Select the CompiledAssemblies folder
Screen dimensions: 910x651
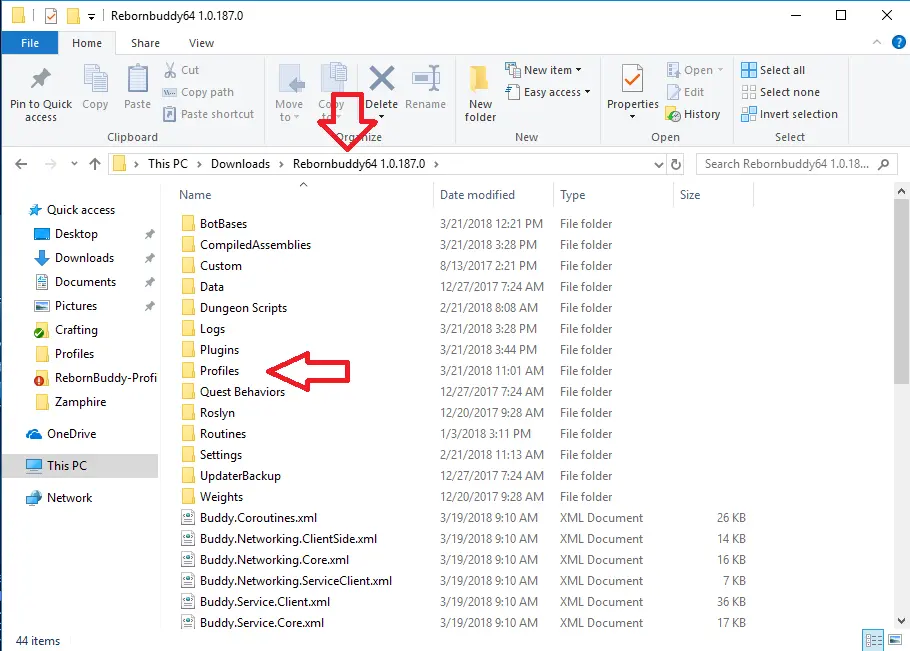(255, 245)
